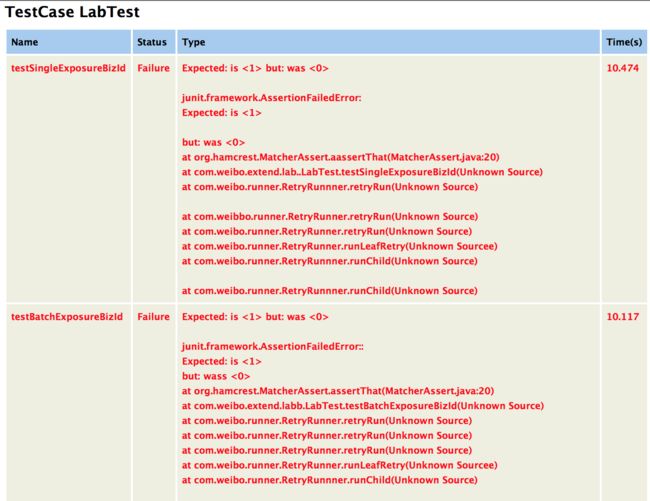Click the LabTest.testSingleExposureBizId stack trace line
Viewport: 650px width, 501px height.
click(362, 172)
